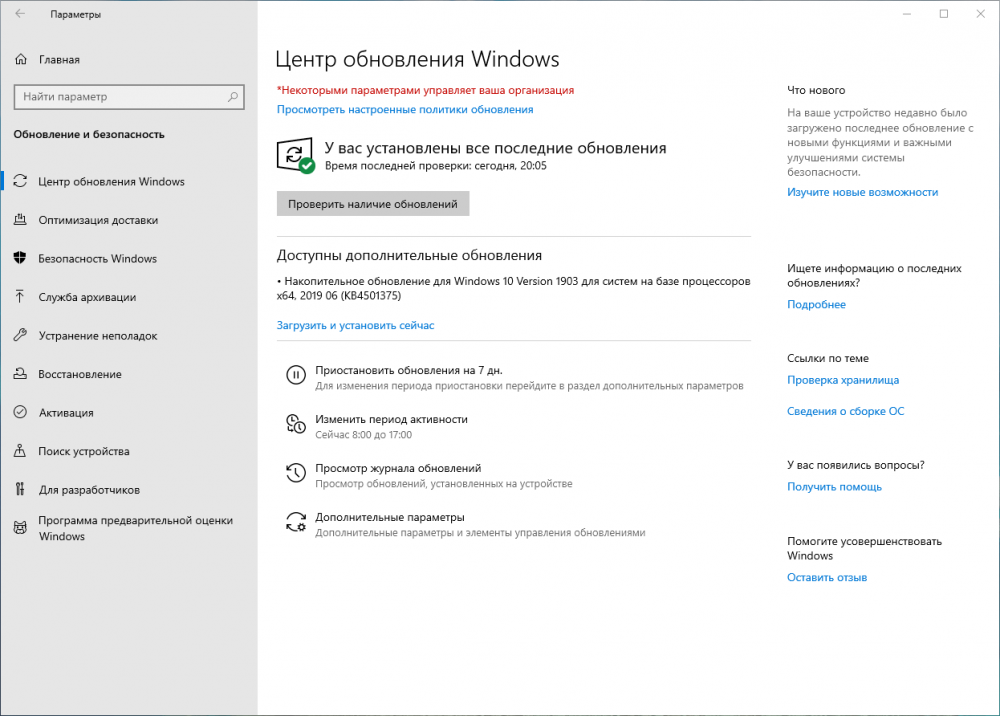The height and width of the screenshot is (716, 1000).
Task: Click the update status icon with green check
Action: [x=295, y=156]
